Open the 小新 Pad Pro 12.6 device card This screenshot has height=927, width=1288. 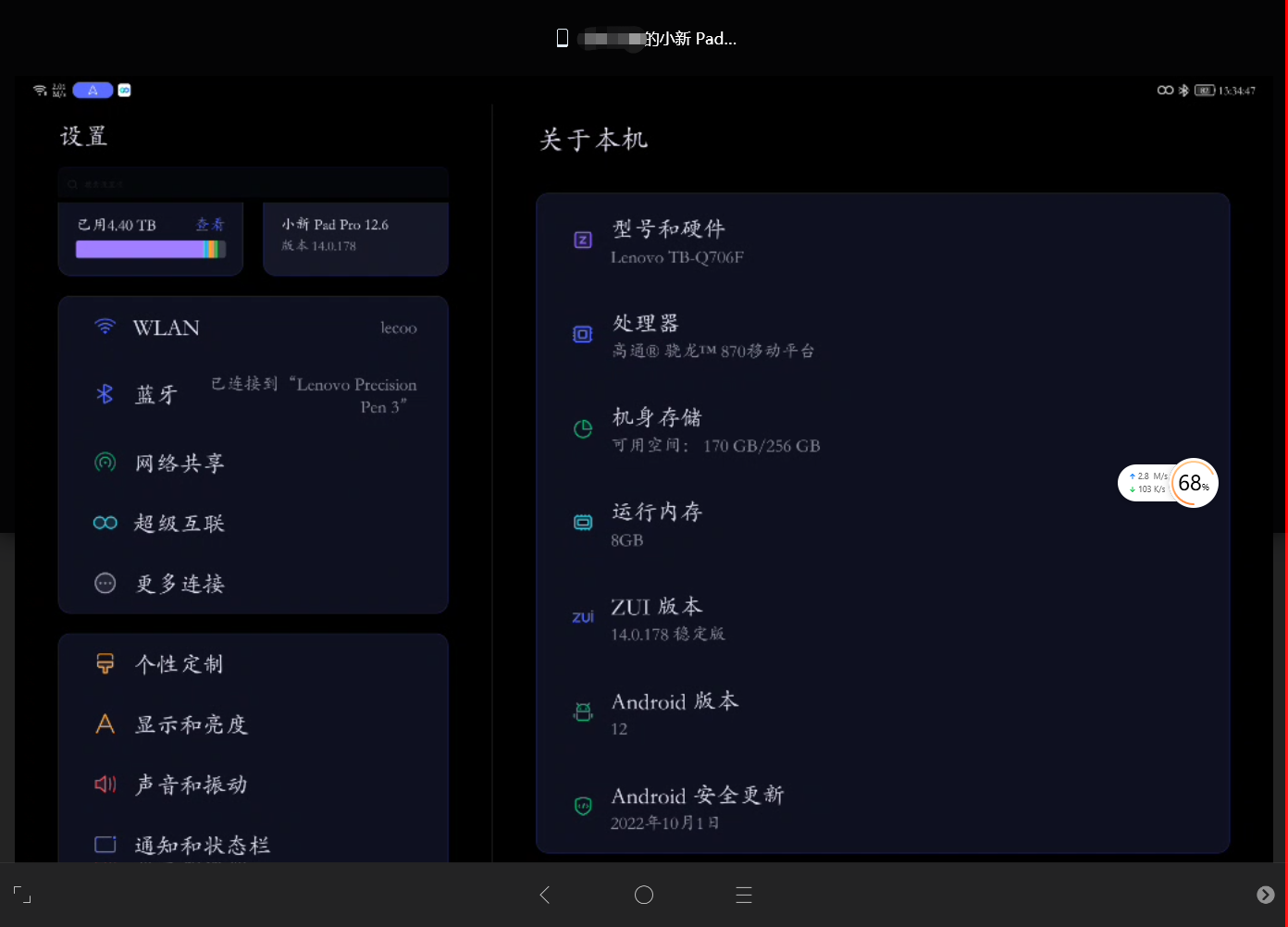tap(355, 239)
